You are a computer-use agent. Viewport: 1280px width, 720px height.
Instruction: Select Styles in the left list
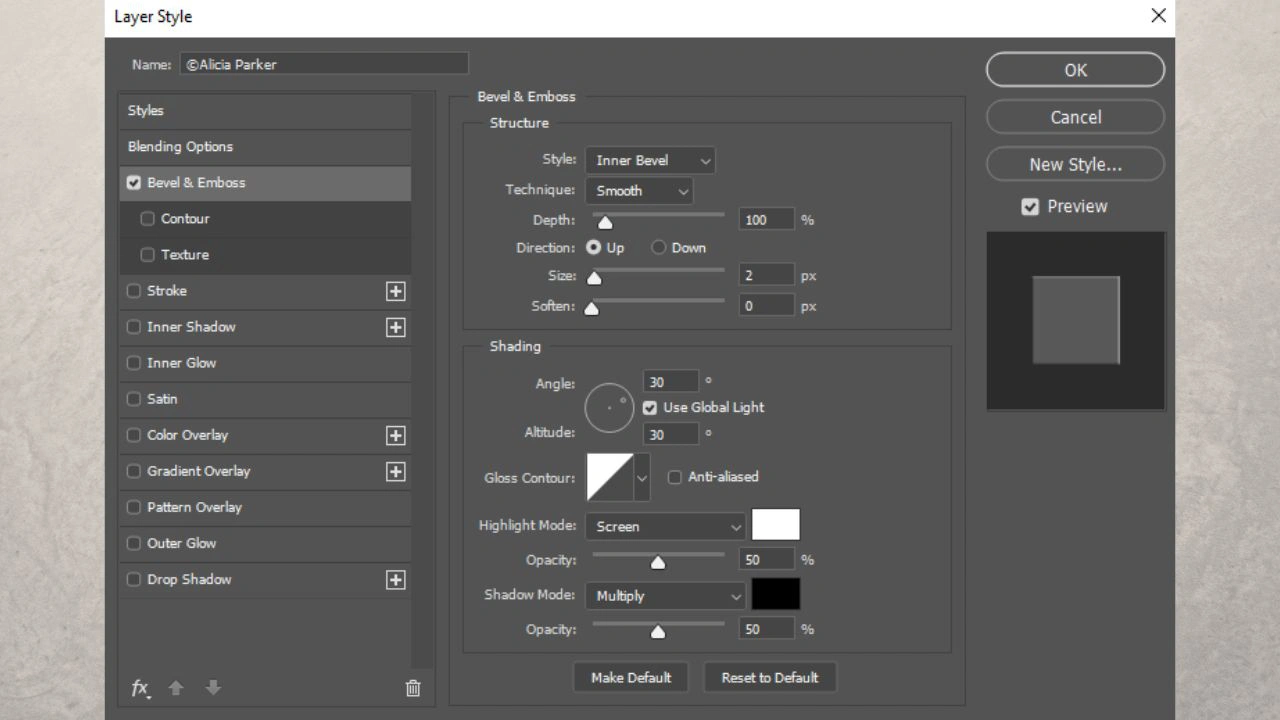(265, 111)
